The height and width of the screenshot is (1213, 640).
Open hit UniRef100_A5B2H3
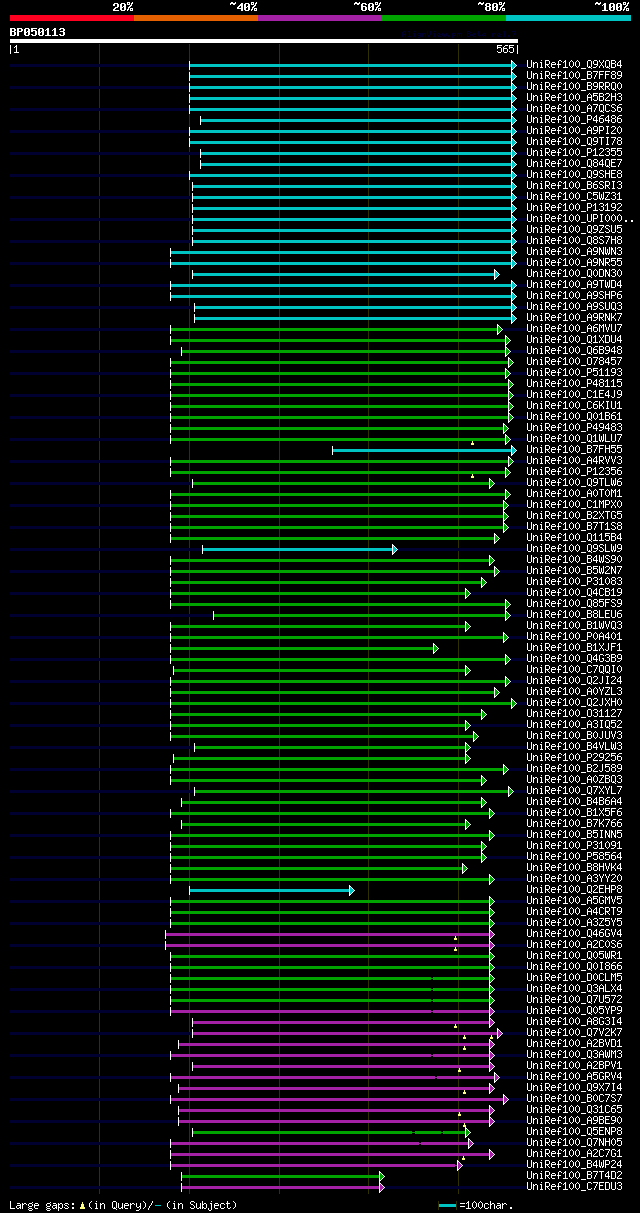[x=574, y=98]
